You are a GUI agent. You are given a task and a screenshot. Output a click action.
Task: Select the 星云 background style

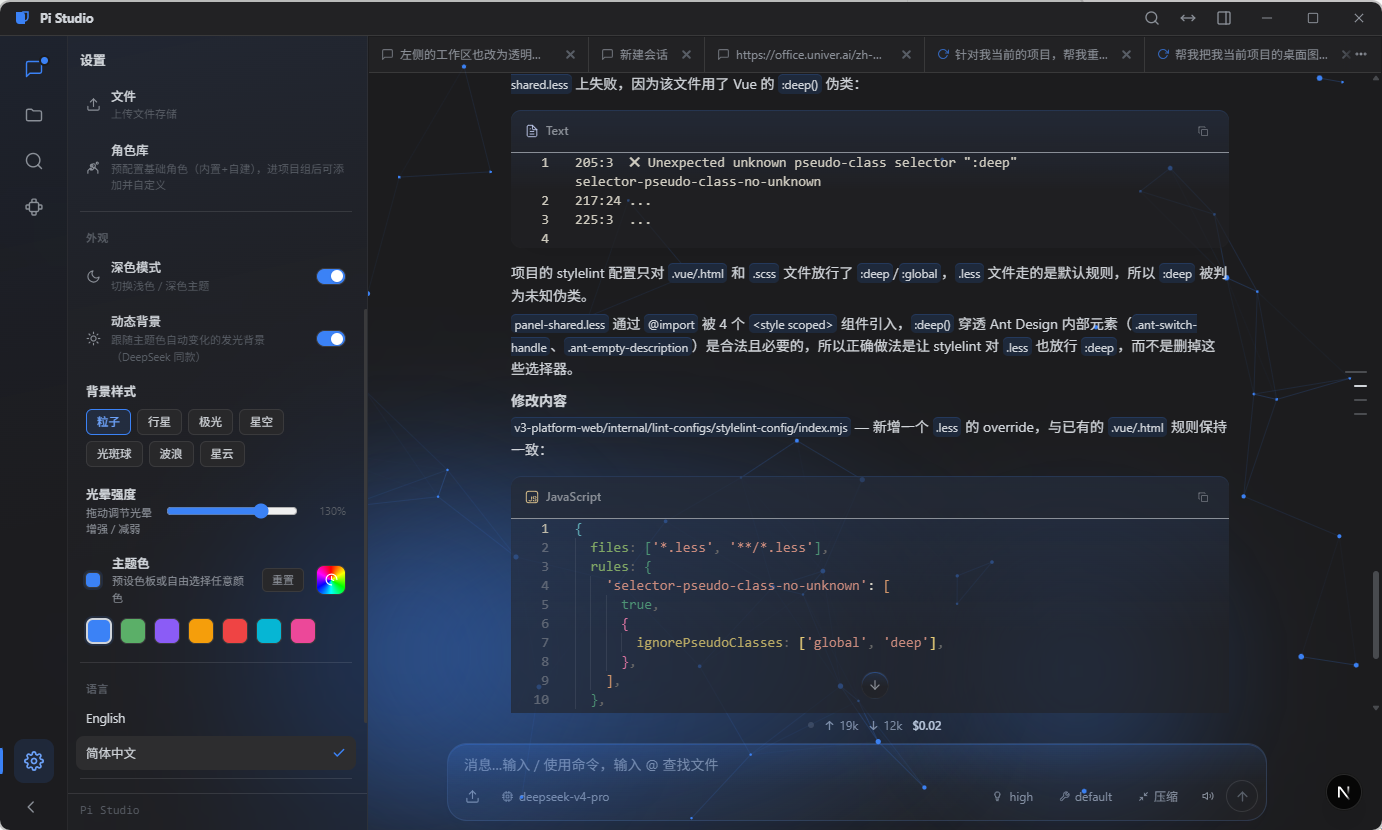coord(222,454)
